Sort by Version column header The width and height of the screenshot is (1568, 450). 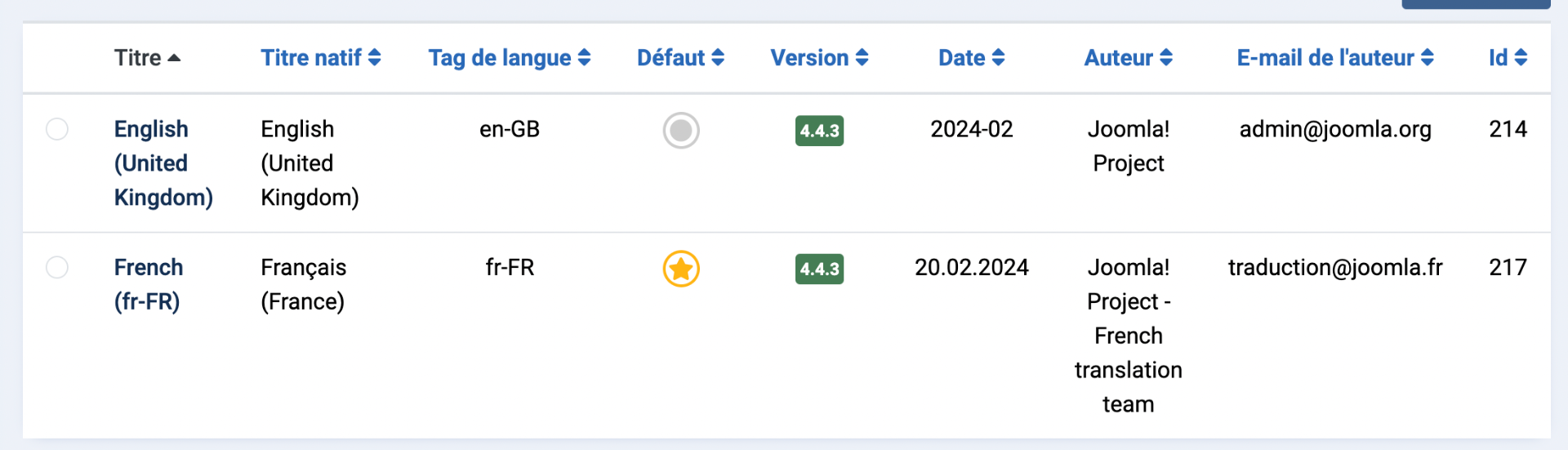[x=809, y=58]
